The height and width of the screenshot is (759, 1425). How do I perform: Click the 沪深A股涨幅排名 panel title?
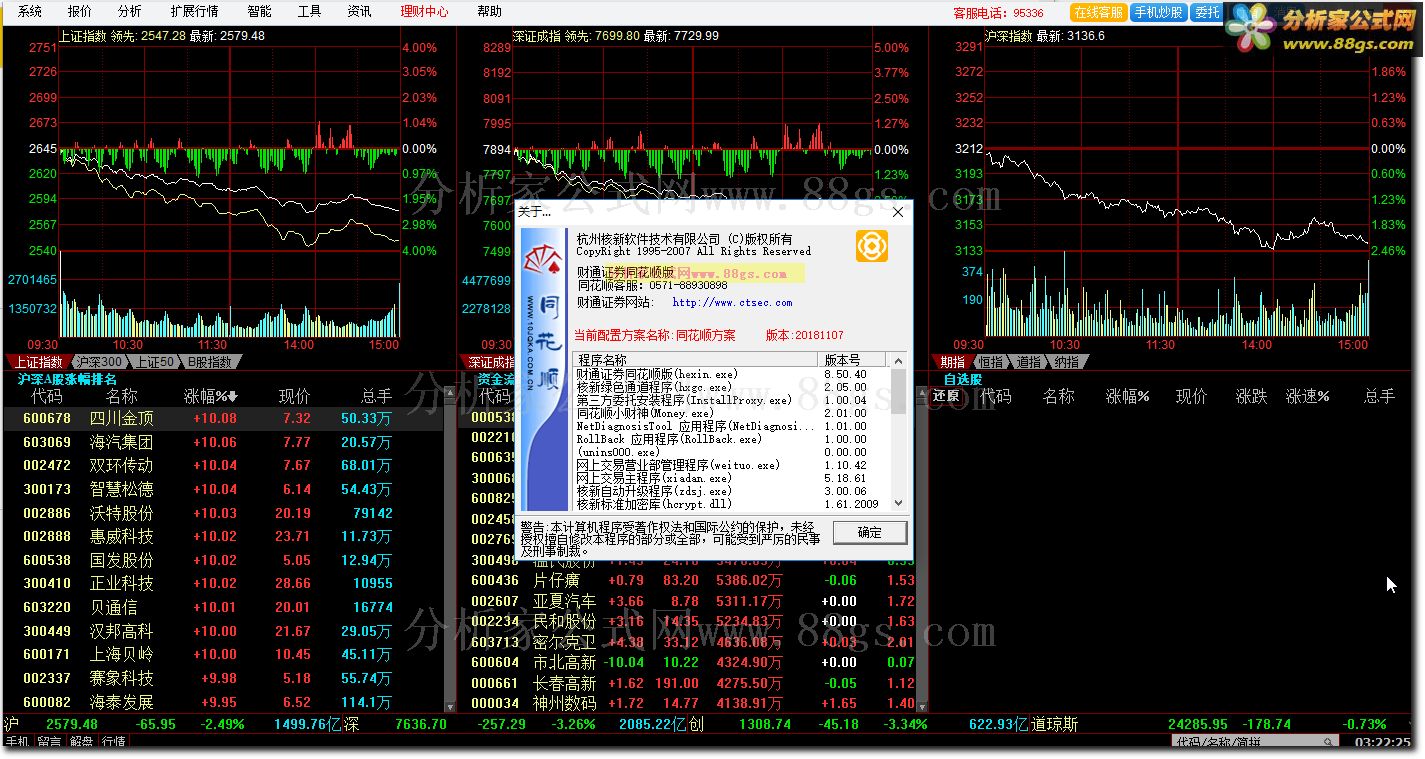[67, 379]
